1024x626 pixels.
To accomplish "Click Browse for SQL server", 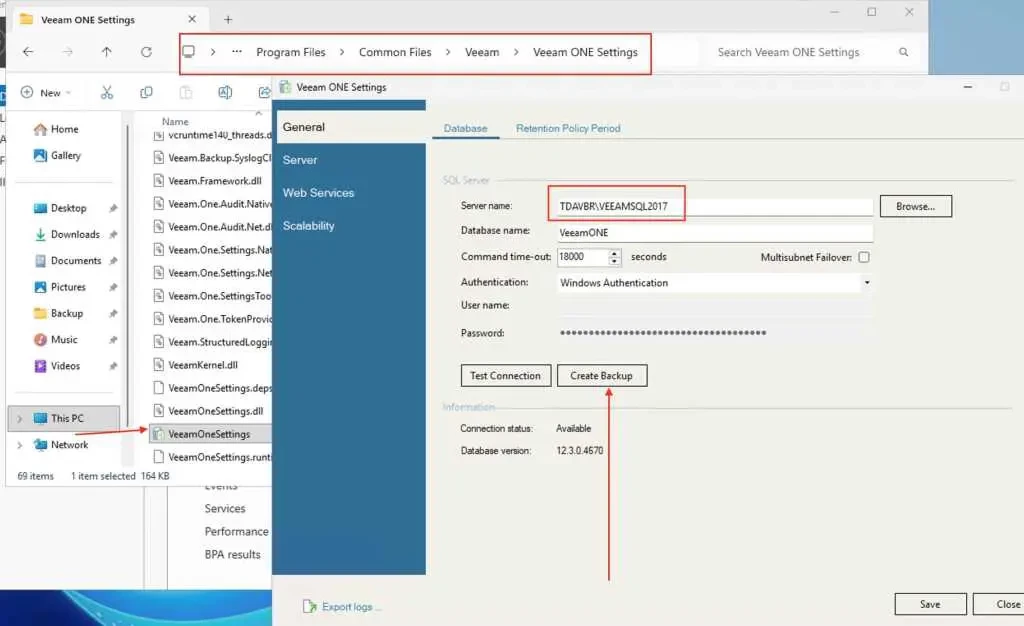I will tap(916, 206).
